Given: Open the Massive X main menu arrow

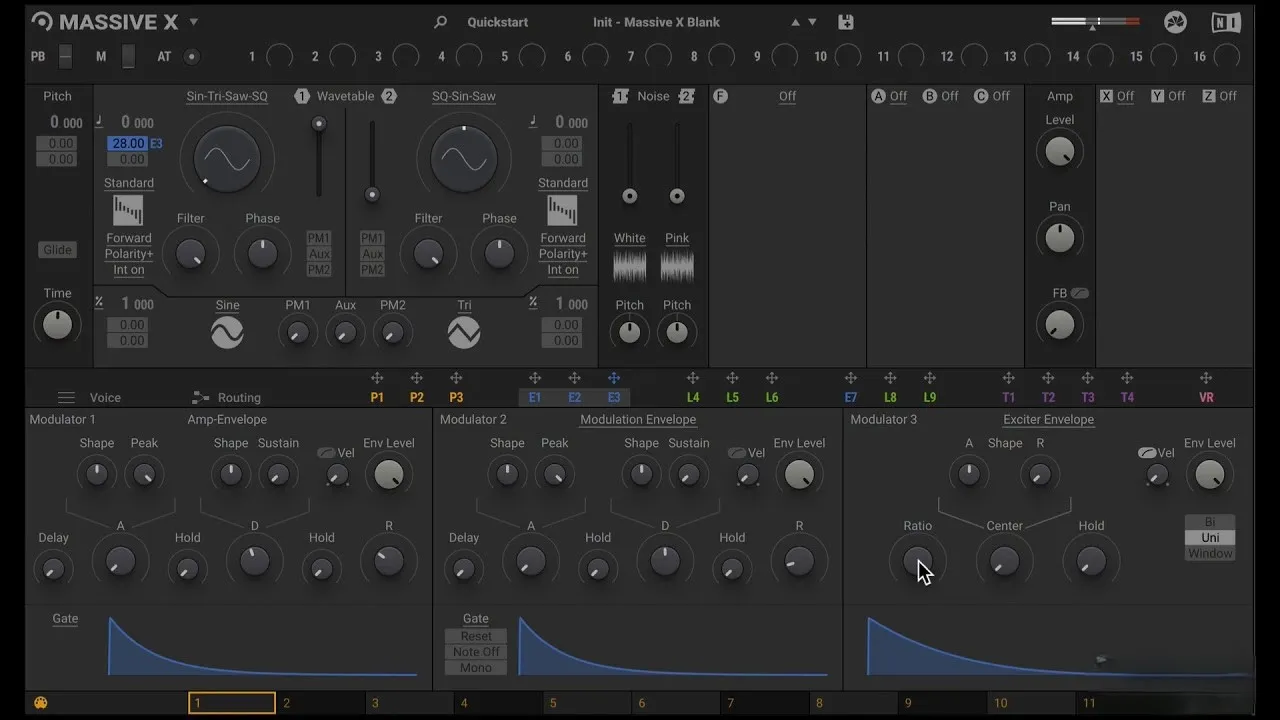Looking at the screenshot, I should [x=194, y=22].
